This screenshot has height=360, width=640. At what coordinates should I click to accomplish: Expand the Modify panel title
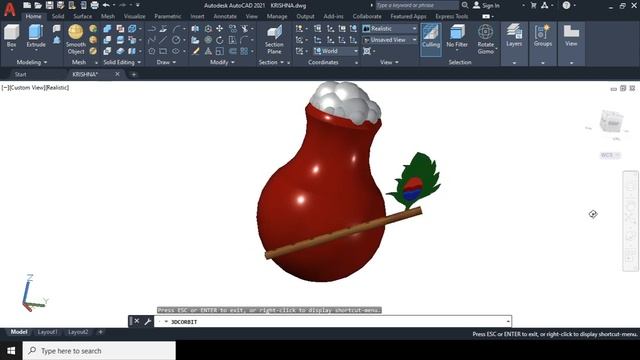coord(222,62)
